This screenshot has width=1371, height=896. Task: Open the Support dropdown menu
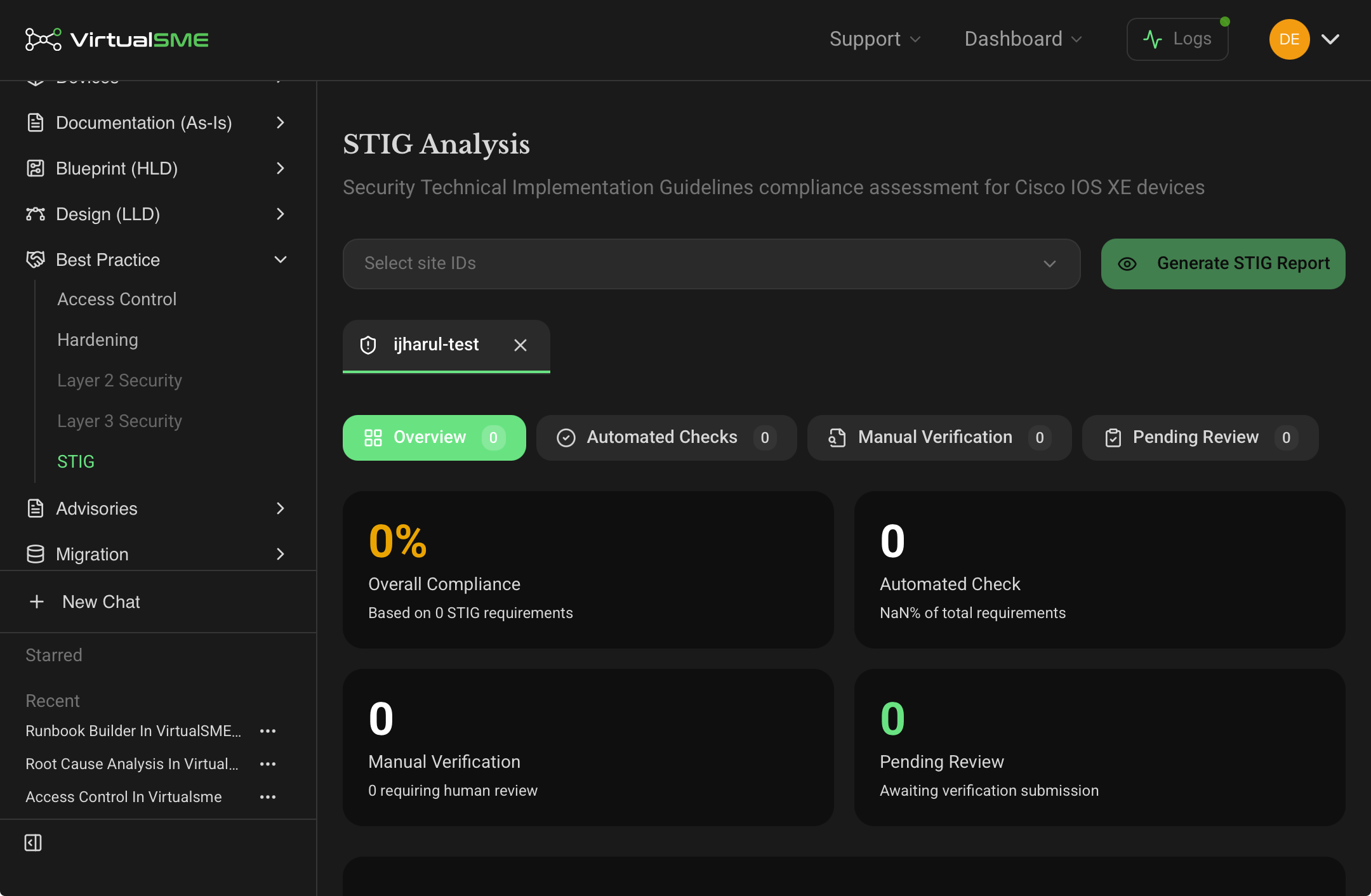[x=875, y=39]
